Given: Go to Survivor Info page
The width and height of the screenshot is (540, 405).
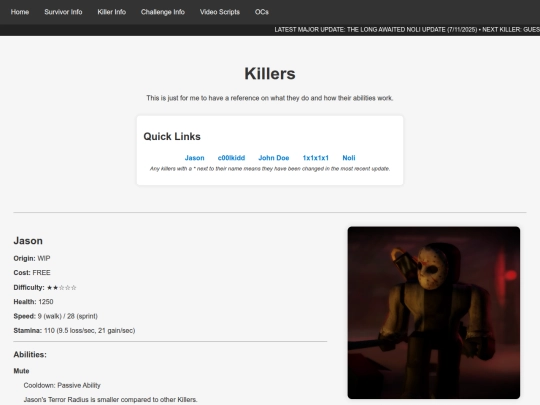Looking at the screenshot, I should (x=63, y=12).
